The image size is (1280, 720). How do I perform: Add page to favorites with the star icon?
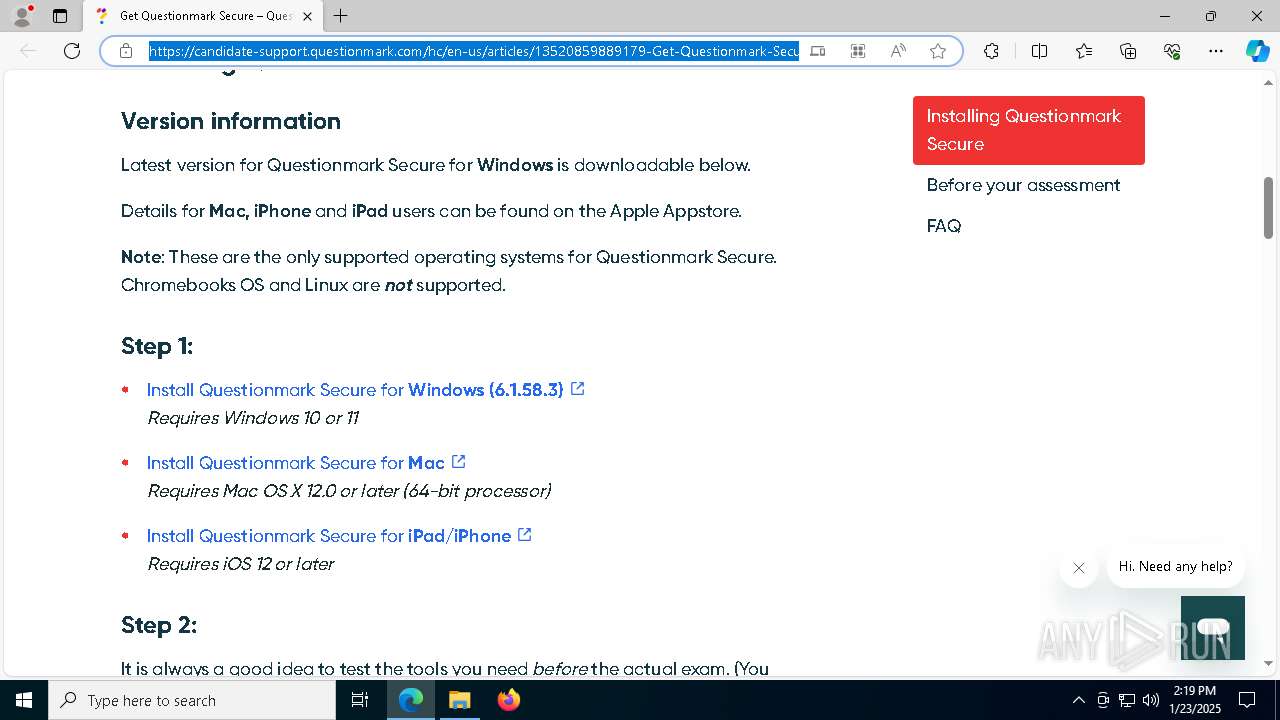point(938,51)
